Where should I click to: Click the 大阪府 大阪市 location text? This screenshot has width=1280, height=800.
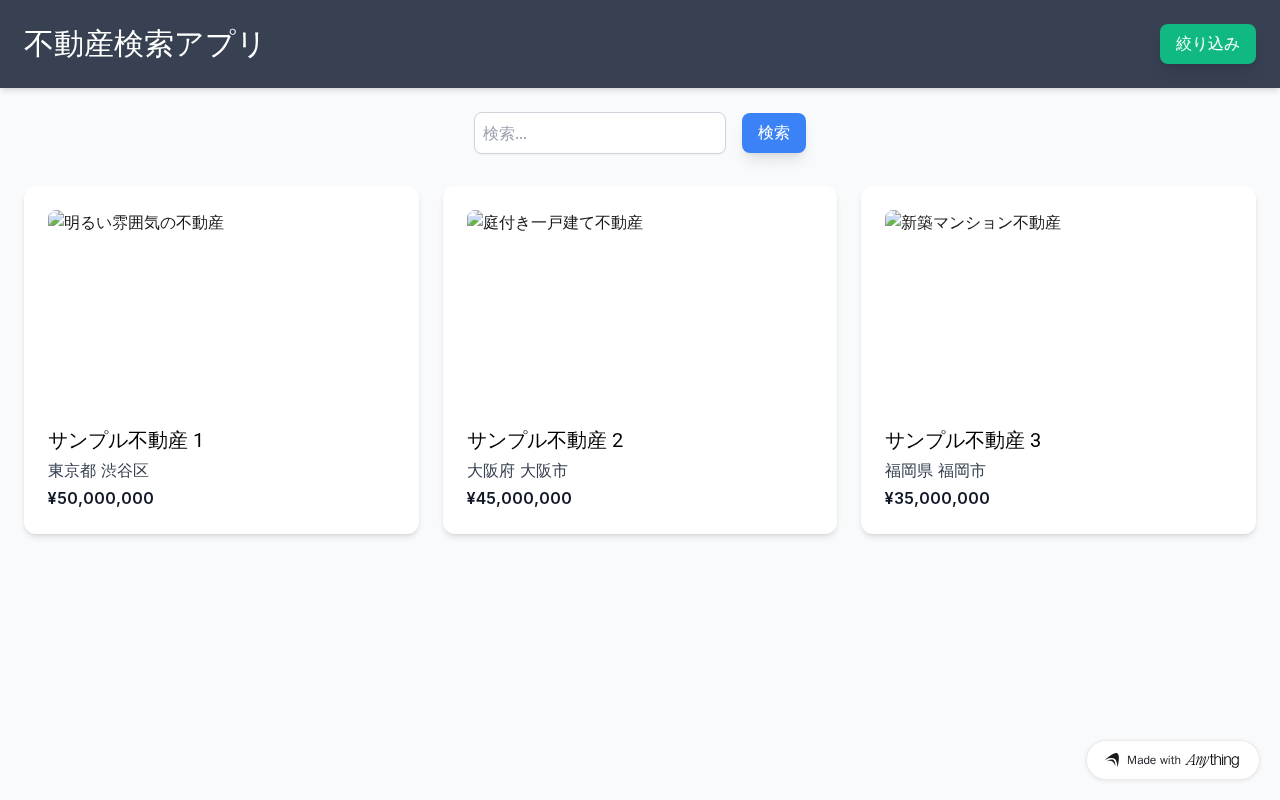point(517,470)
